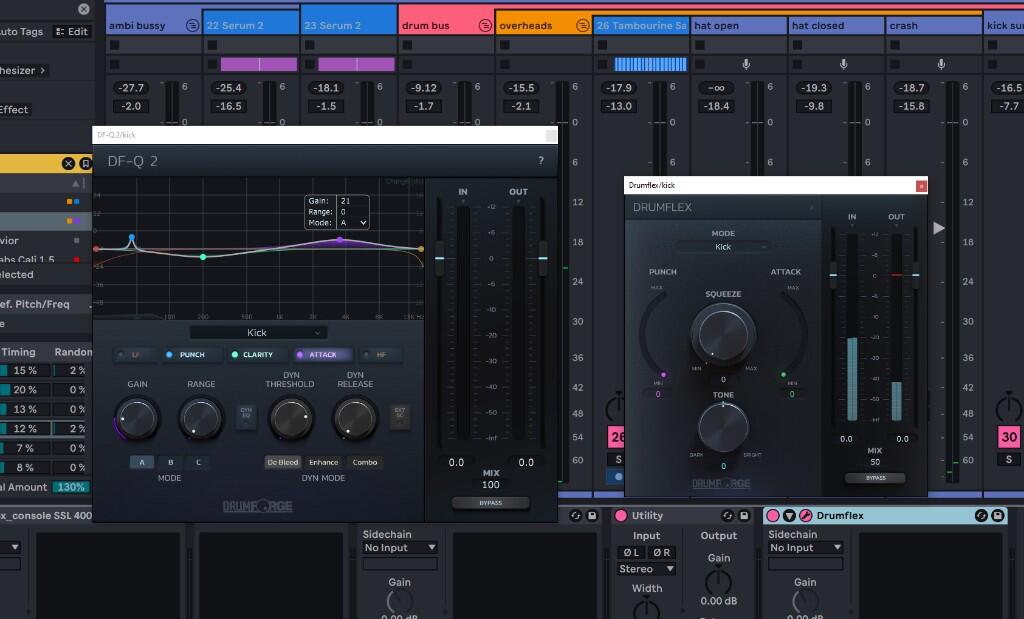The image size is (1024, 619).
Task: Unfold the ambi bussy group track
Action: (192, 25)
